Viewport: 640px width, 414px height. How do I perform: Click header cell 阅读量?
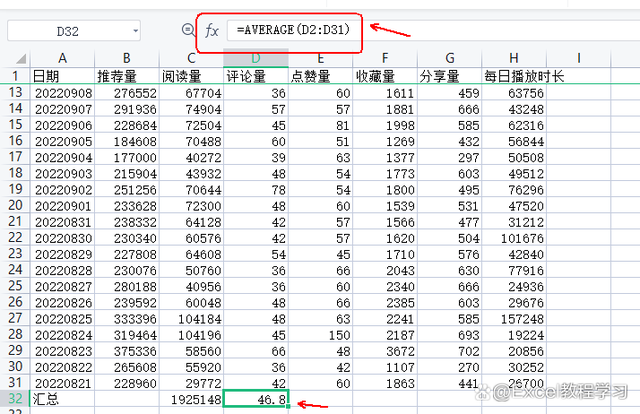[191, 76]
